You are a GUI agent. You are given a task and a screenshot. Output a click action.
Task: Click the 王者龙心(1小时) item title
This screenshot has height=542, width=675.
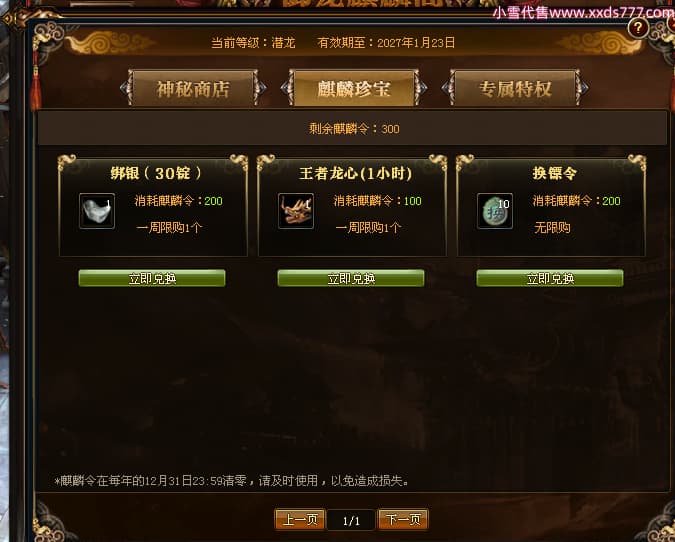pos(356,173)
